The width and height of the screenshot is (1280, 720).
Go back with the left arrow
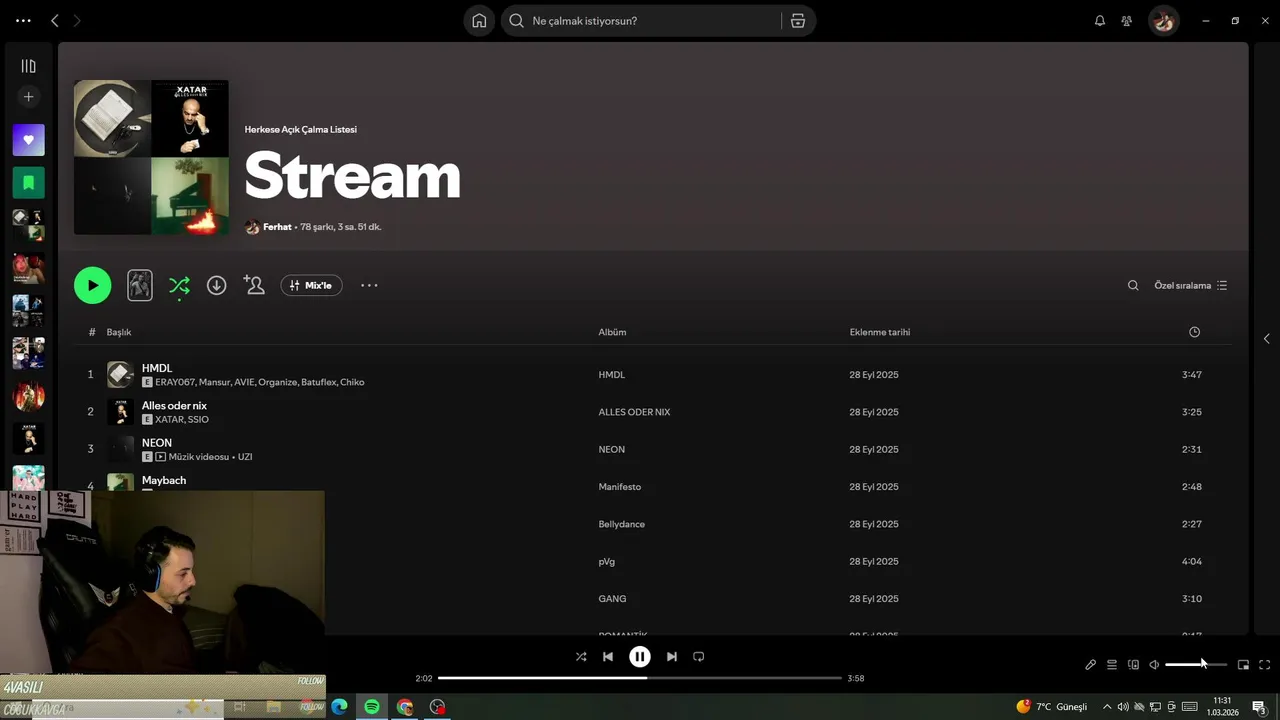(55, 20)
